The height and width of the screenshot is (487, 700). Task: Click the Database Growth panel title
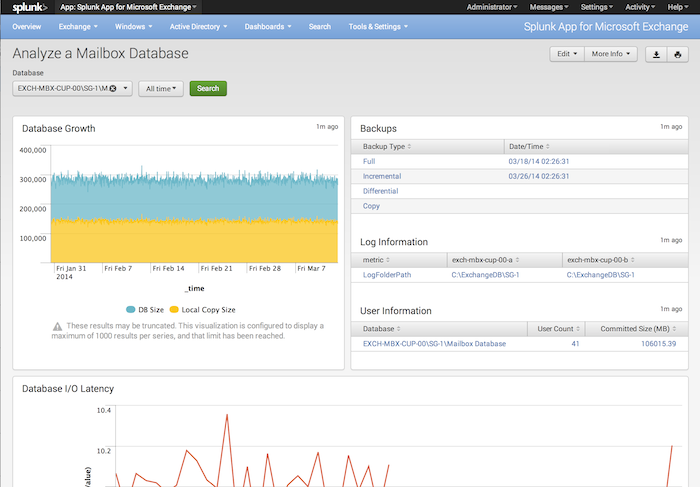(58, 129)
